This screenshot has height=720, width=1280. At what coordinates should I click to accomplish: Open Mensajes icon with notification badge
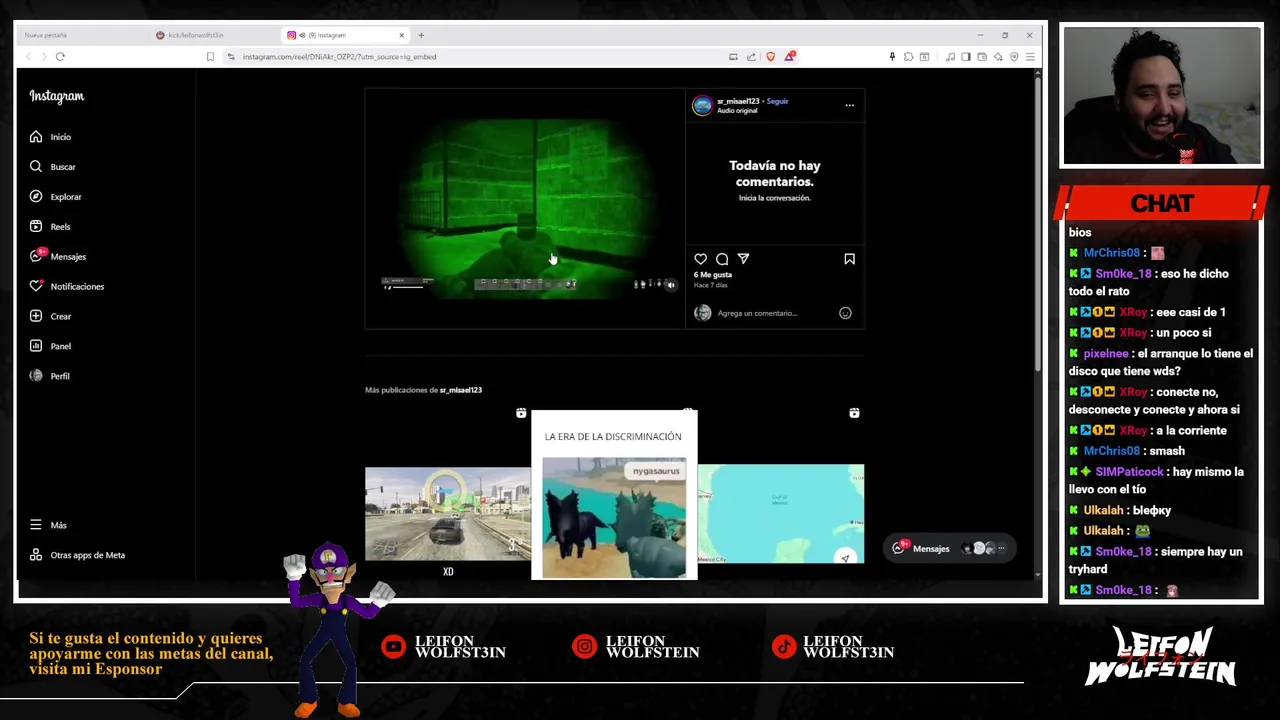click(x=37, y=256)
